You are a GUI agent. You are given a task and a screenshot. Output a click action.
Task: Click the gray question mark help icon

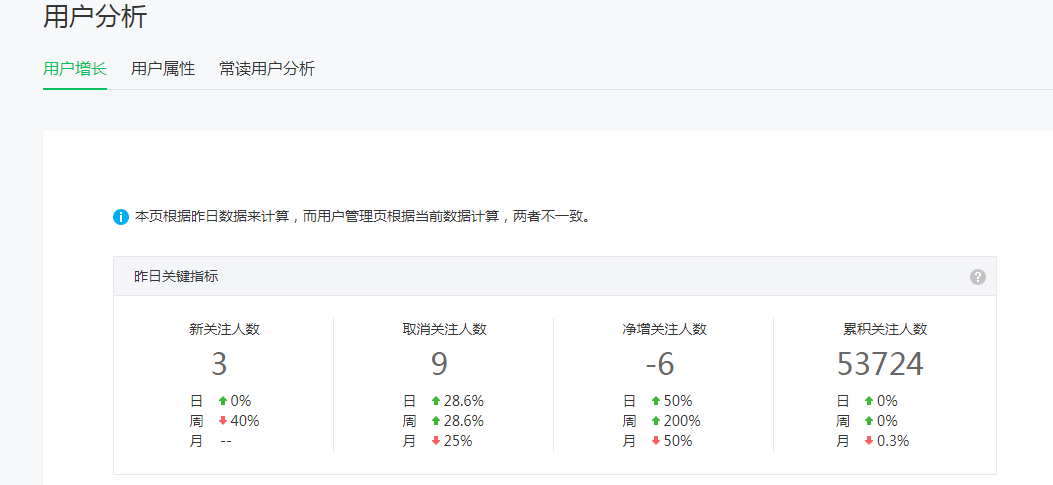point(978,277)
